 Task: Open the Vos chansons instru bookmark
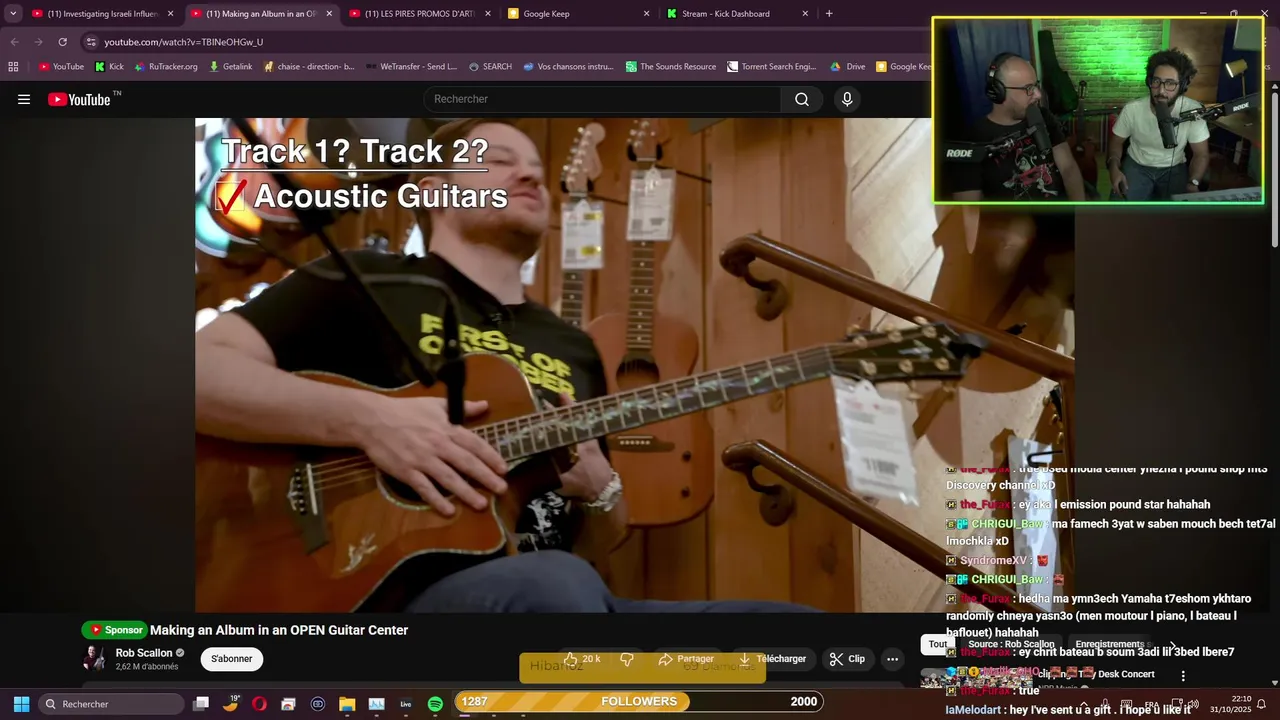[567, 67]
